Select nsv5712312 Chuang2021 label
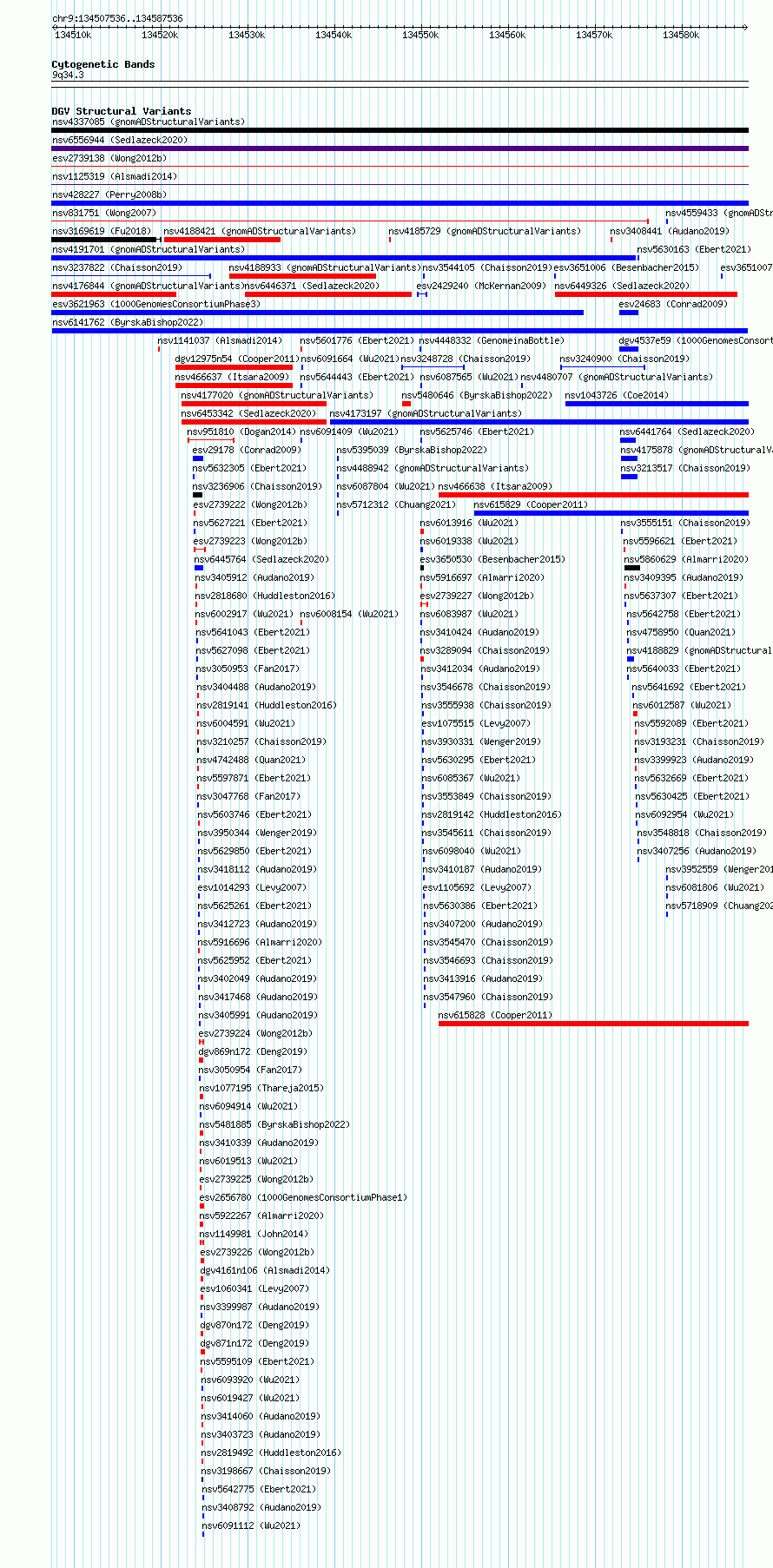This screenshot has width=773, height=1568. point(396,504)
